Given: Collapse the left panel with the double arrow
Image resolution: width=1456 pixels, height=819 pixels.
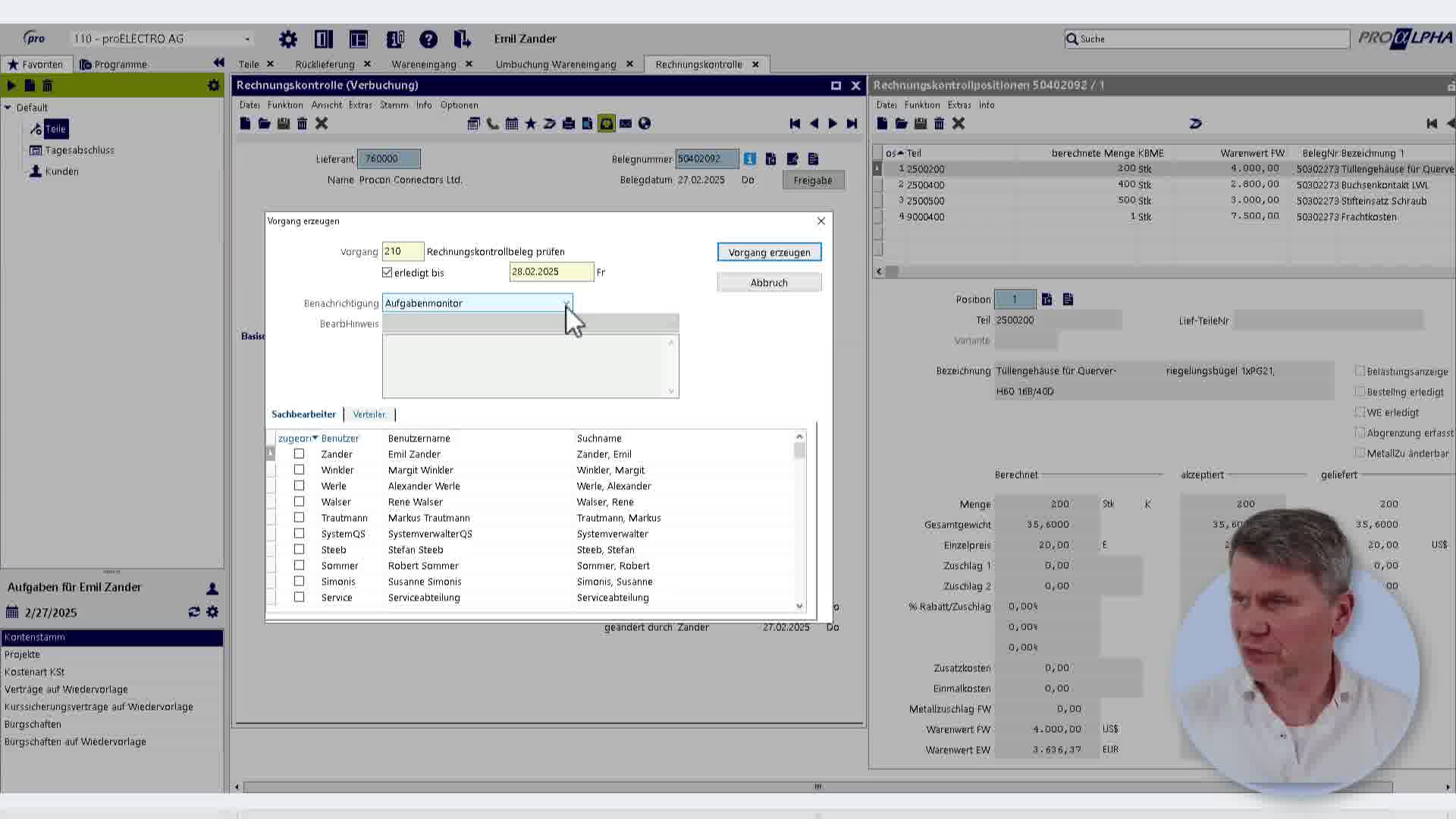Looking at the screenshot, I should (x=218, y=63).
